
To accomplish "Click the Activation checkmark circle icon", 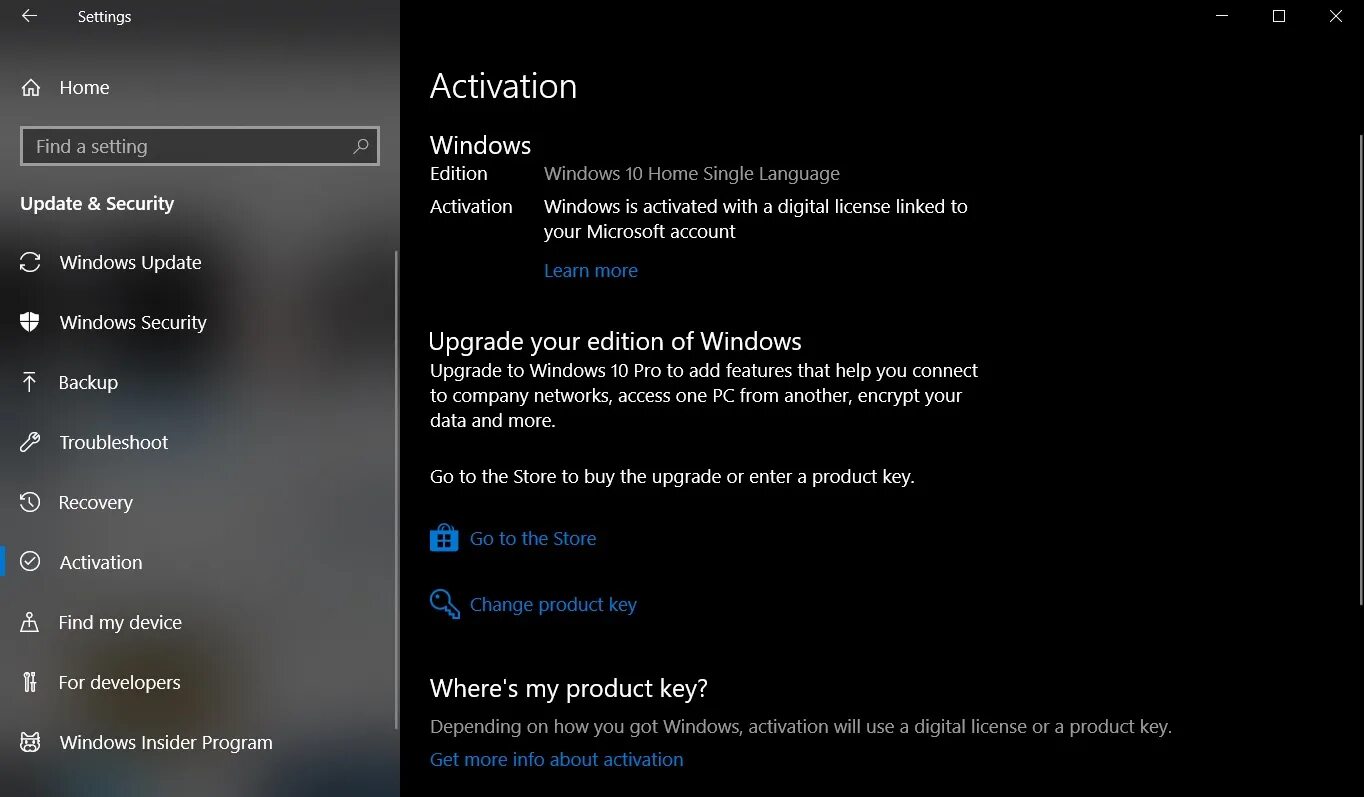I will click(30, 562).
